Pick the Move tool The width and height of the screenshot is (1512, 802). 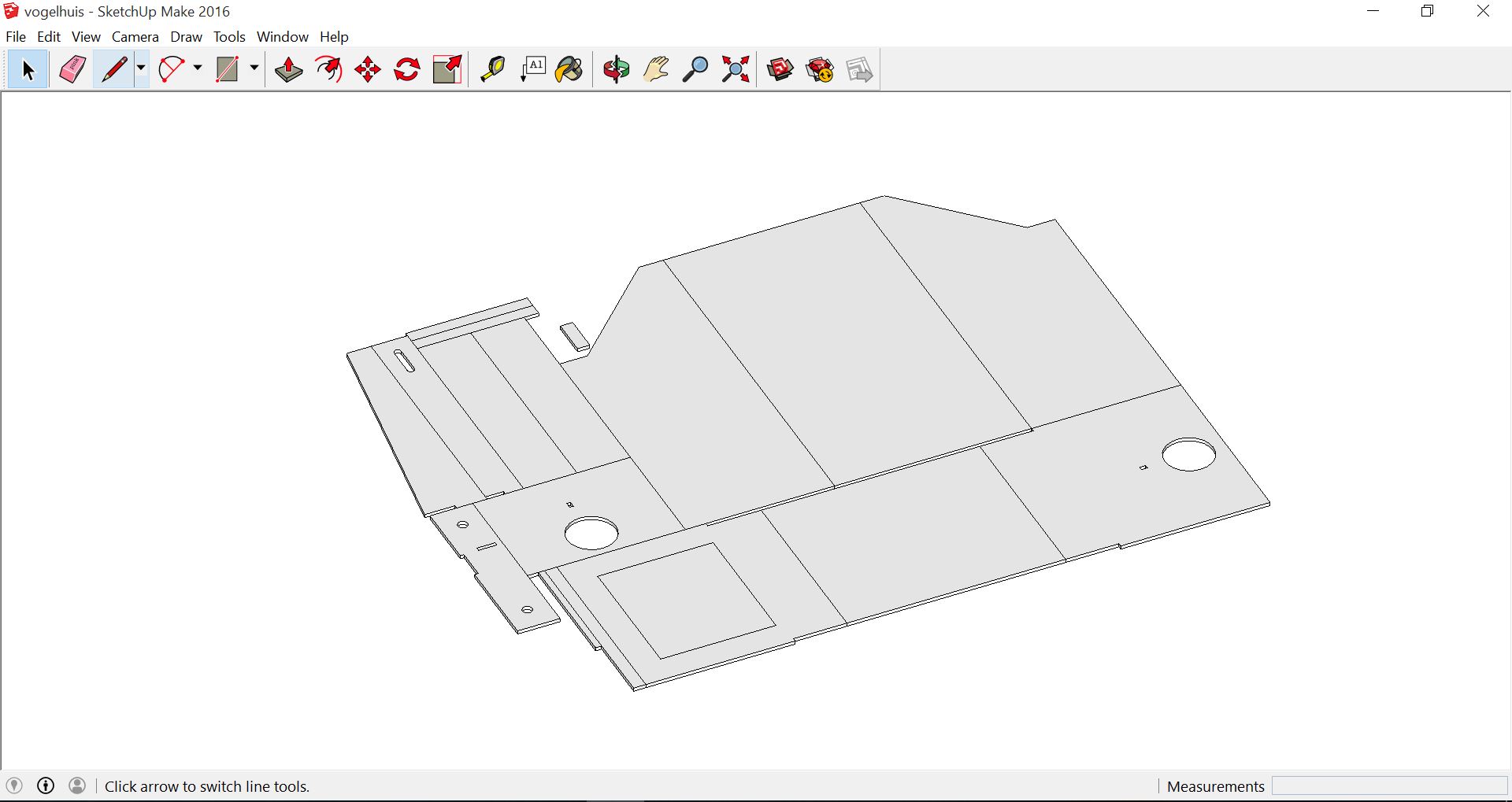pos(368,70)
